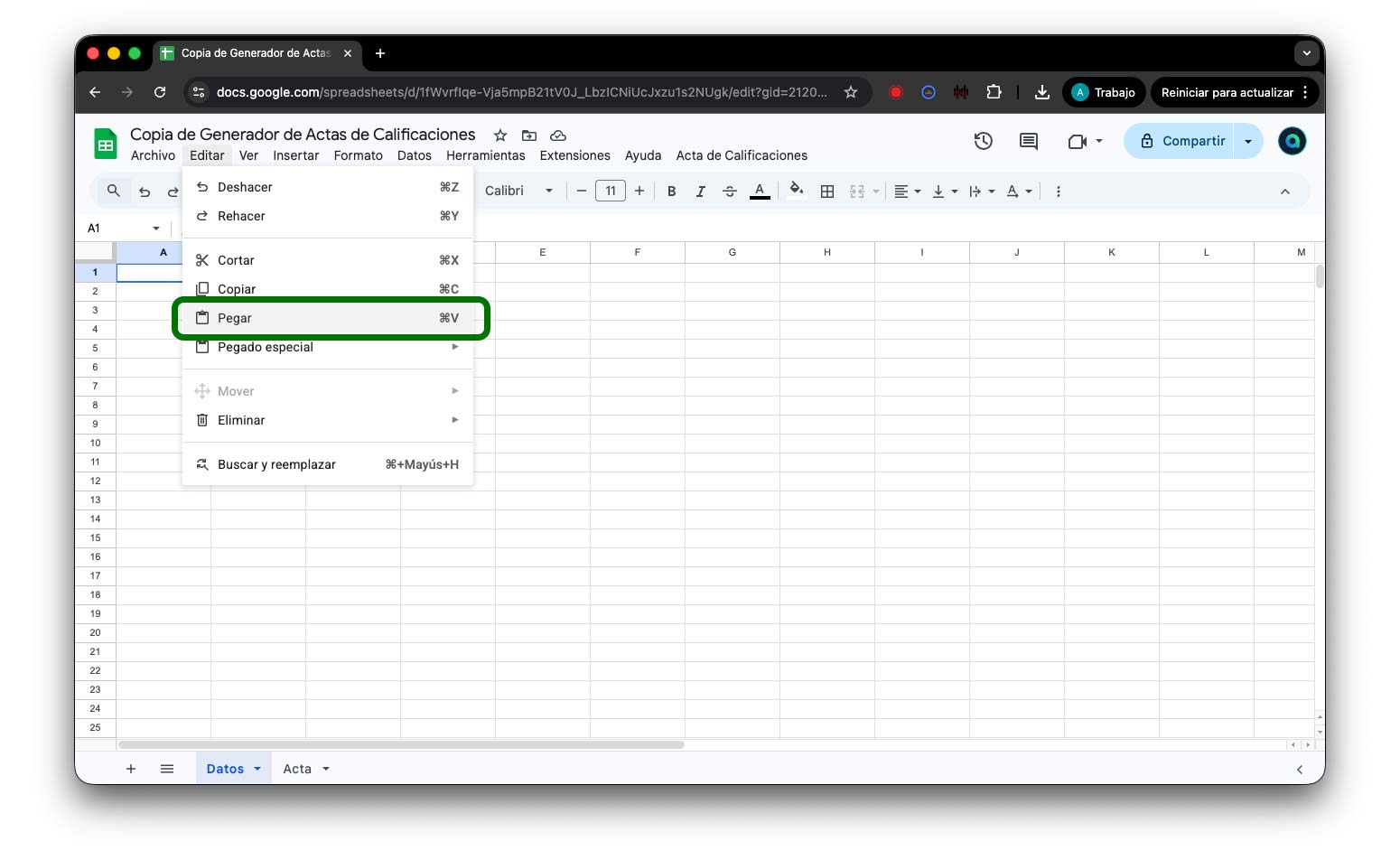
Task: Add a new sheet with the plus button
Action: pyautogui.click(x=131, y=768)
